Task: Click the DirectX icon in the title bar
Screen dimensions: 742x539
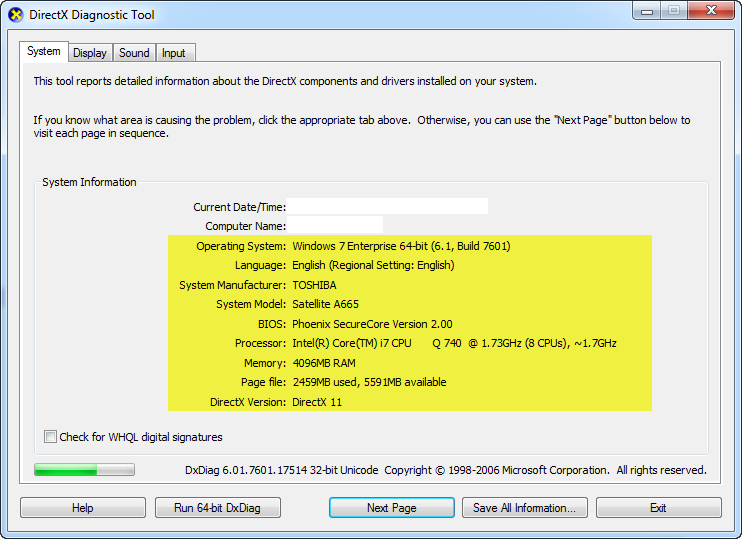Action: coord(16,15)
